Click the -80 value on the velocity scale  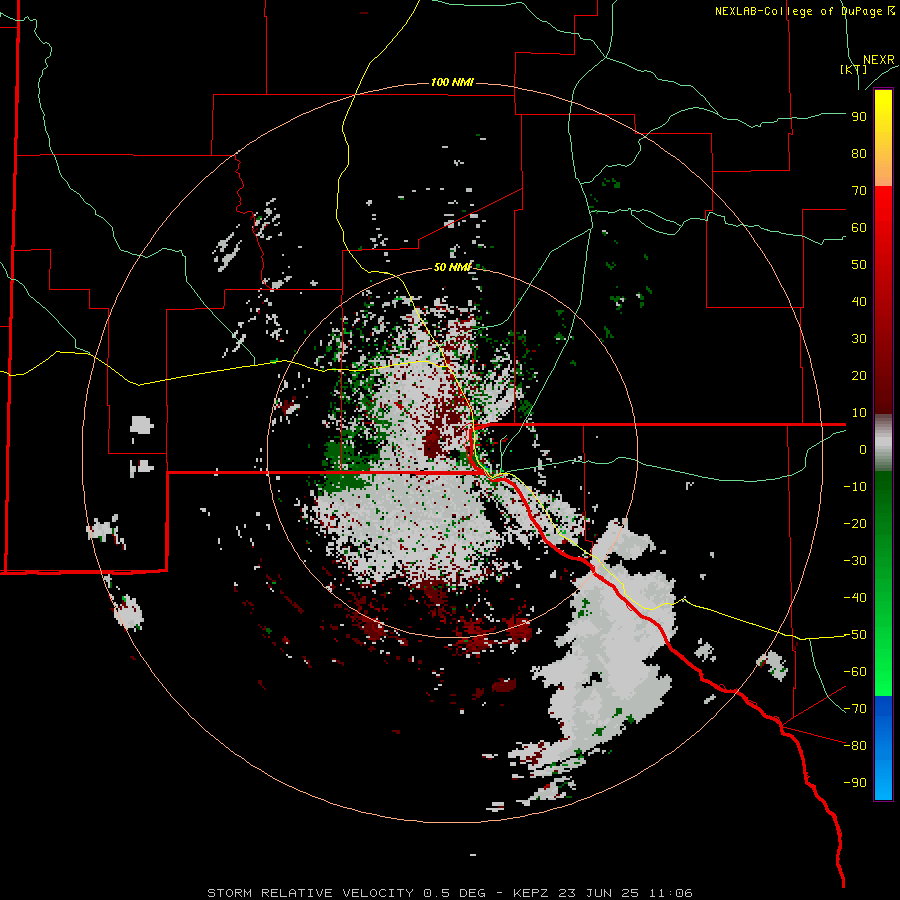855,746
